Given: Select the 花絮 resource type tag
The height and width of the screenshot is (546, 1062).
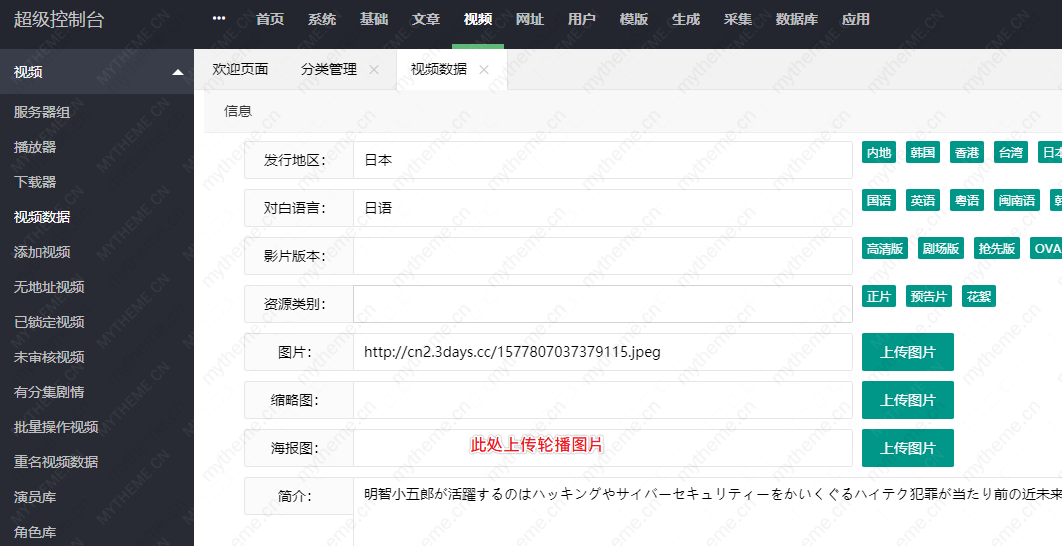Looking at the screenshot, I should 979,297.
